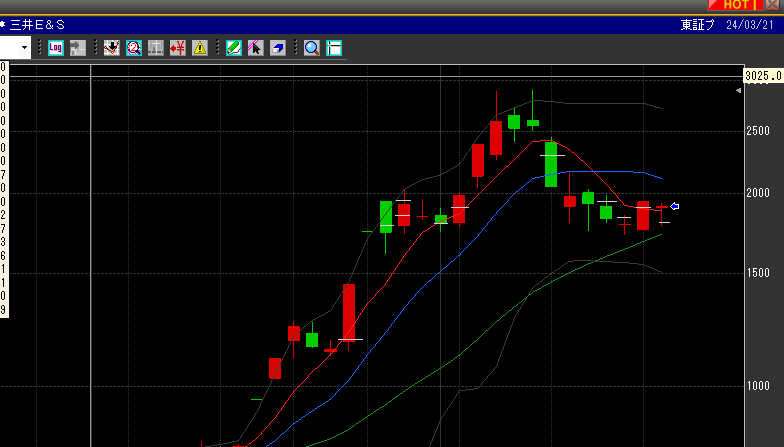The image size is (784, 447).
Task: Click the blue magnifying glass zoom icon
Action: click(312, 47)
